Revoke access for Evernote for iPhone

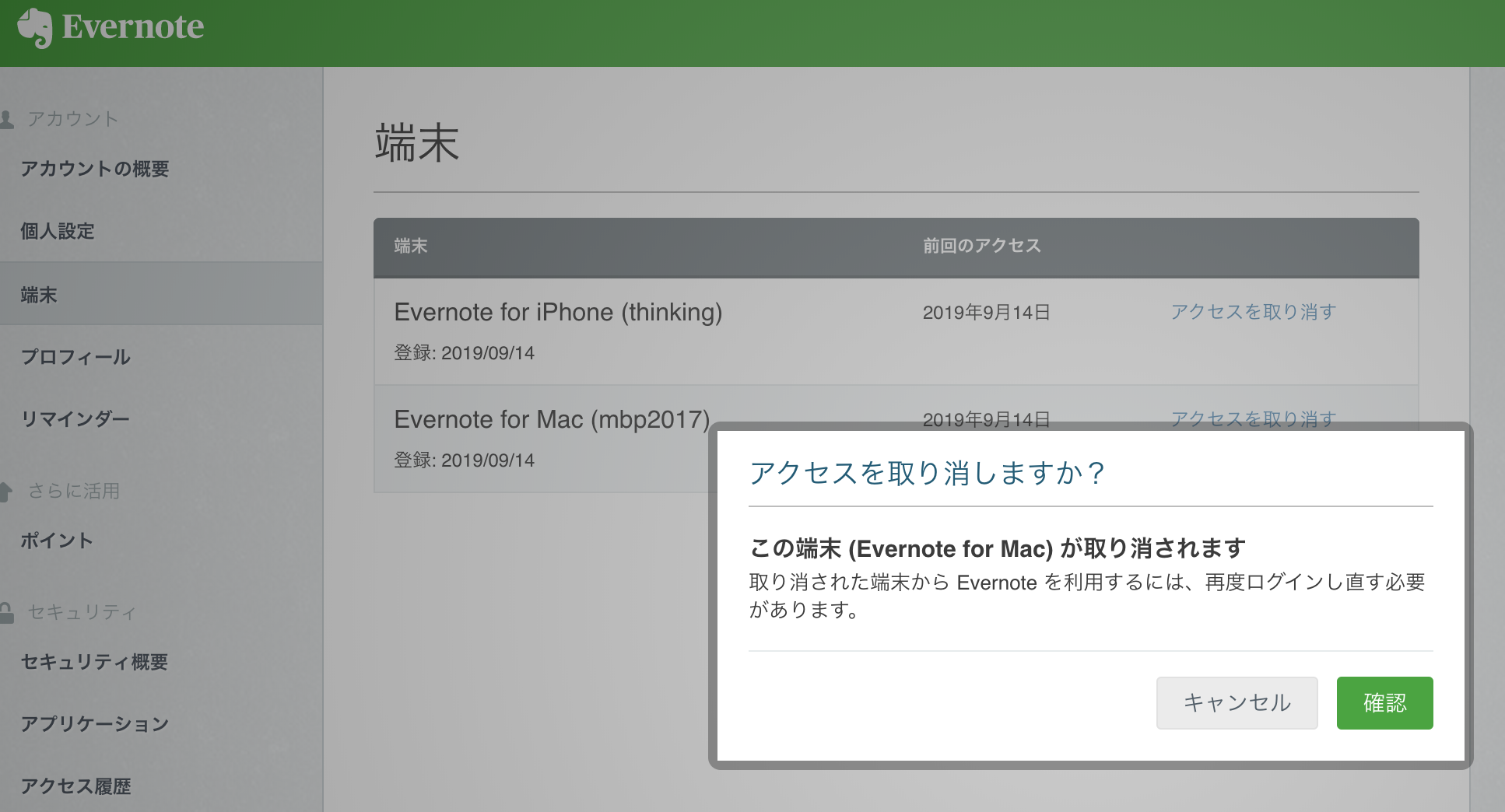1254,312
